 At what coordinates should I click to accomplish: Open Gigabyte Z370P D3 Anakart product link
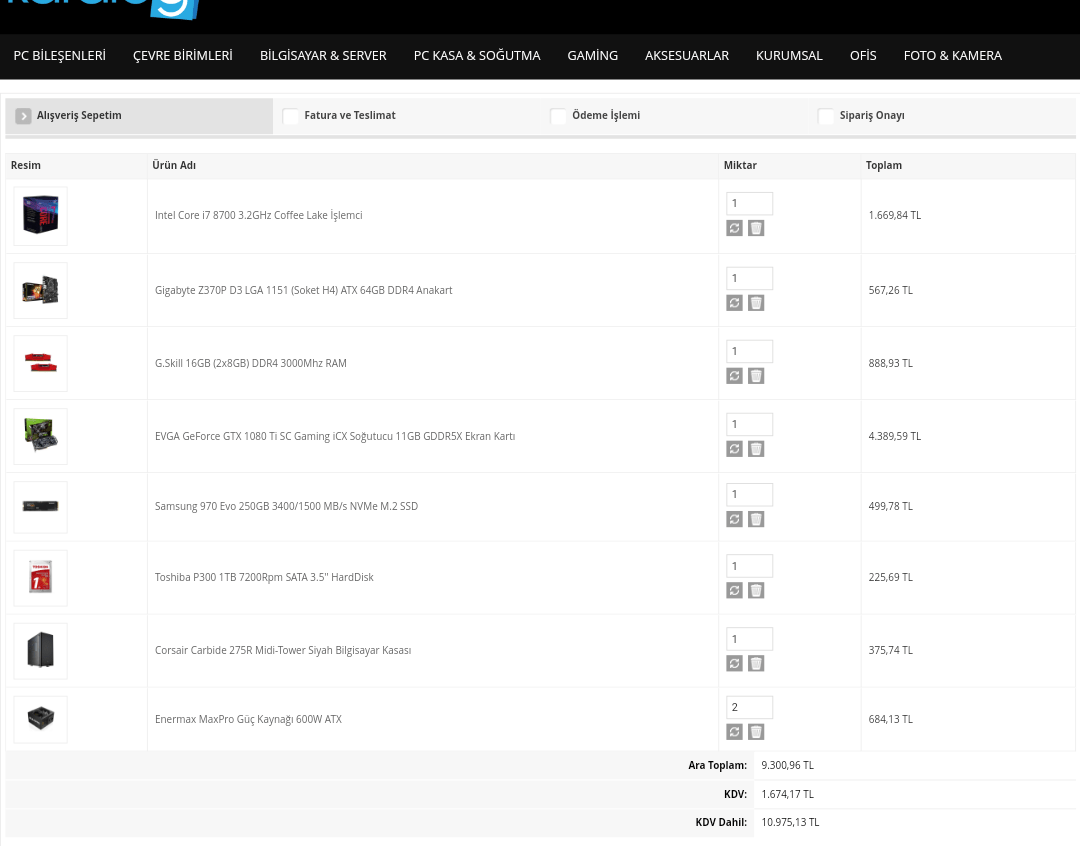[x=304, y=291]
